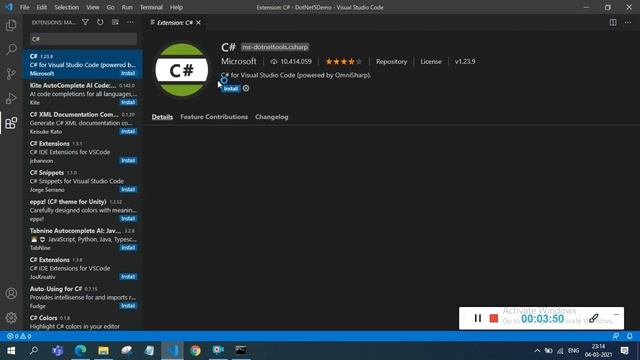Show hidden system tray icons chevron
This screenshot has height=360, width=640.
tap(537, 351)
